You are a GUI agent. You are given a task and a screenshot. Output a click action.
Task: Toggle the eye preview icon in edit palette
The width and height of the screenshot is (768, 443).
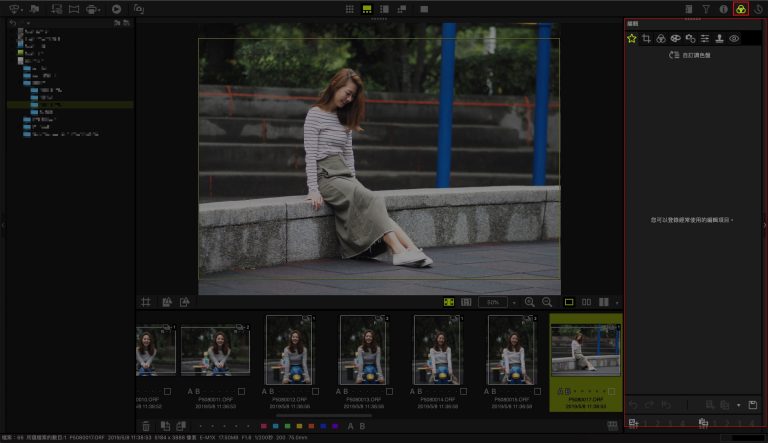pyautogui.click(x=734, y=38)
